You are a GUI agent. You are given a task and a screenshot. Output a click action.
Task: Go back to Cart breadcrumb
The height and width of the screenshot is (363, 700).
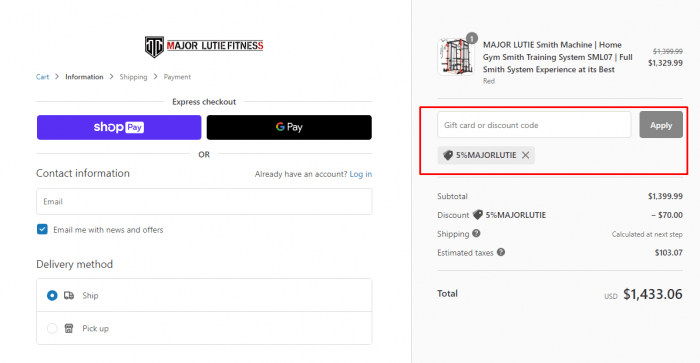click(x=42, y=77)
